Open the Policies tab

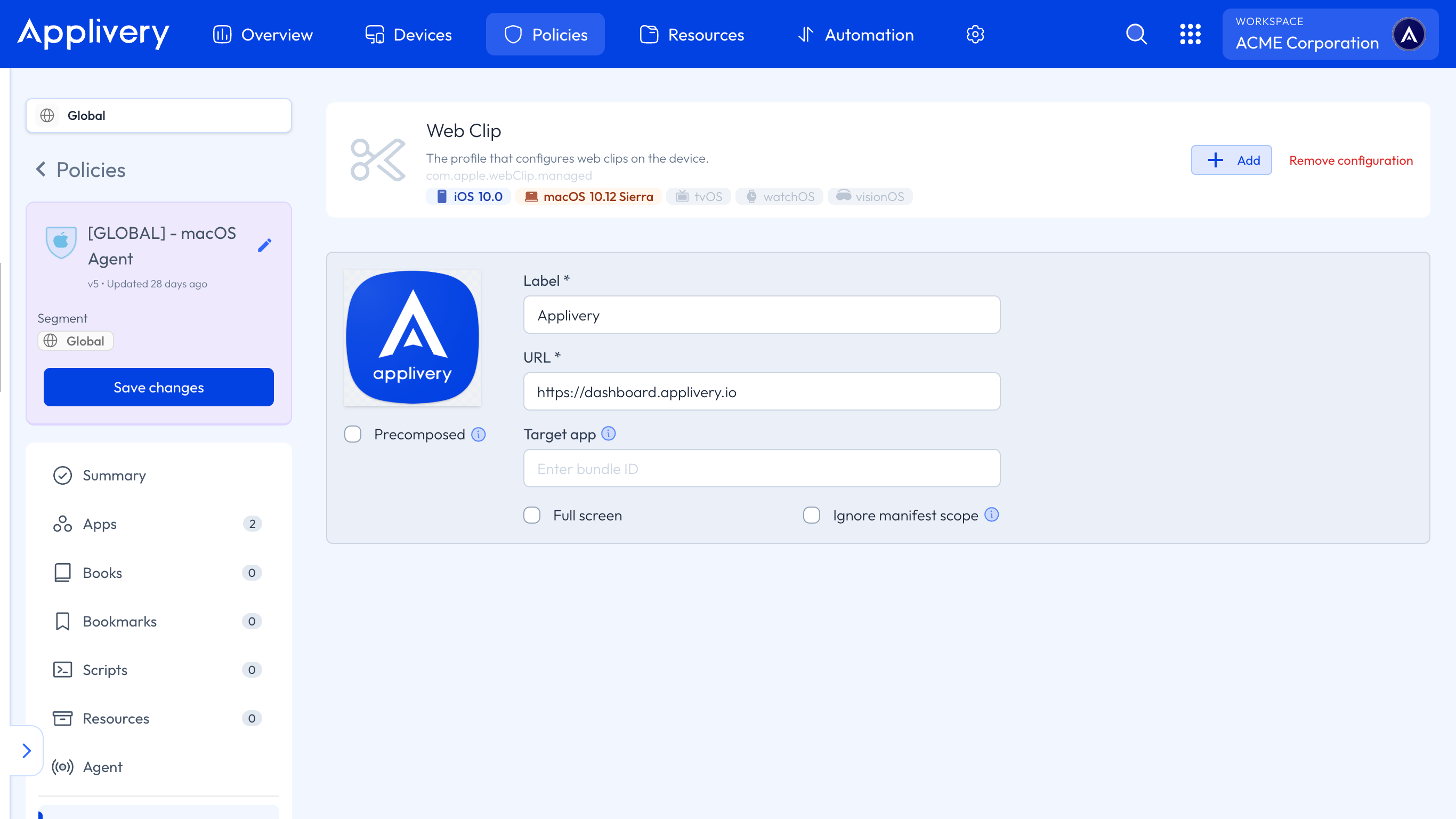point(545,35)
